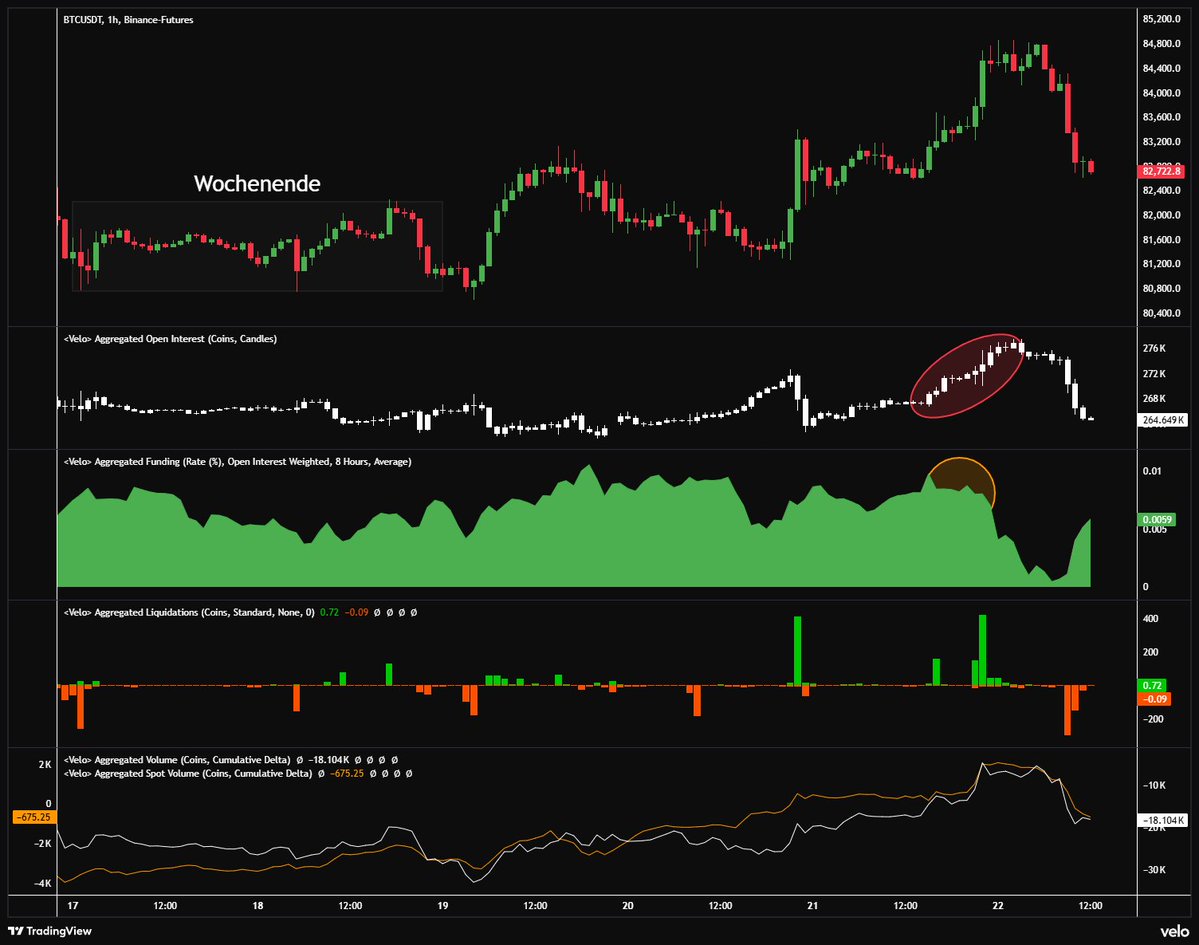1199x945 pixels.
Task: Select the Aggregated Funding indicator title
Action: [x=238, y=462]
